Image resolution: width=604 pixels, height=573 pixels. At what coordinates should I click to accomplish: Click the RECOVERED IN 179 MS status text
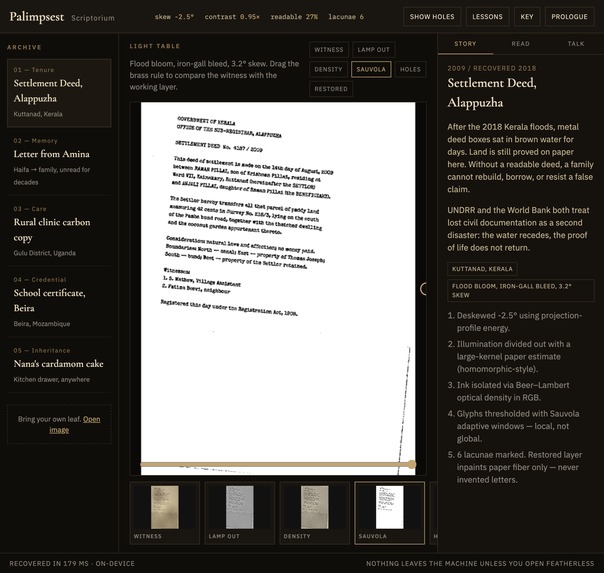[x=72, y=563]
